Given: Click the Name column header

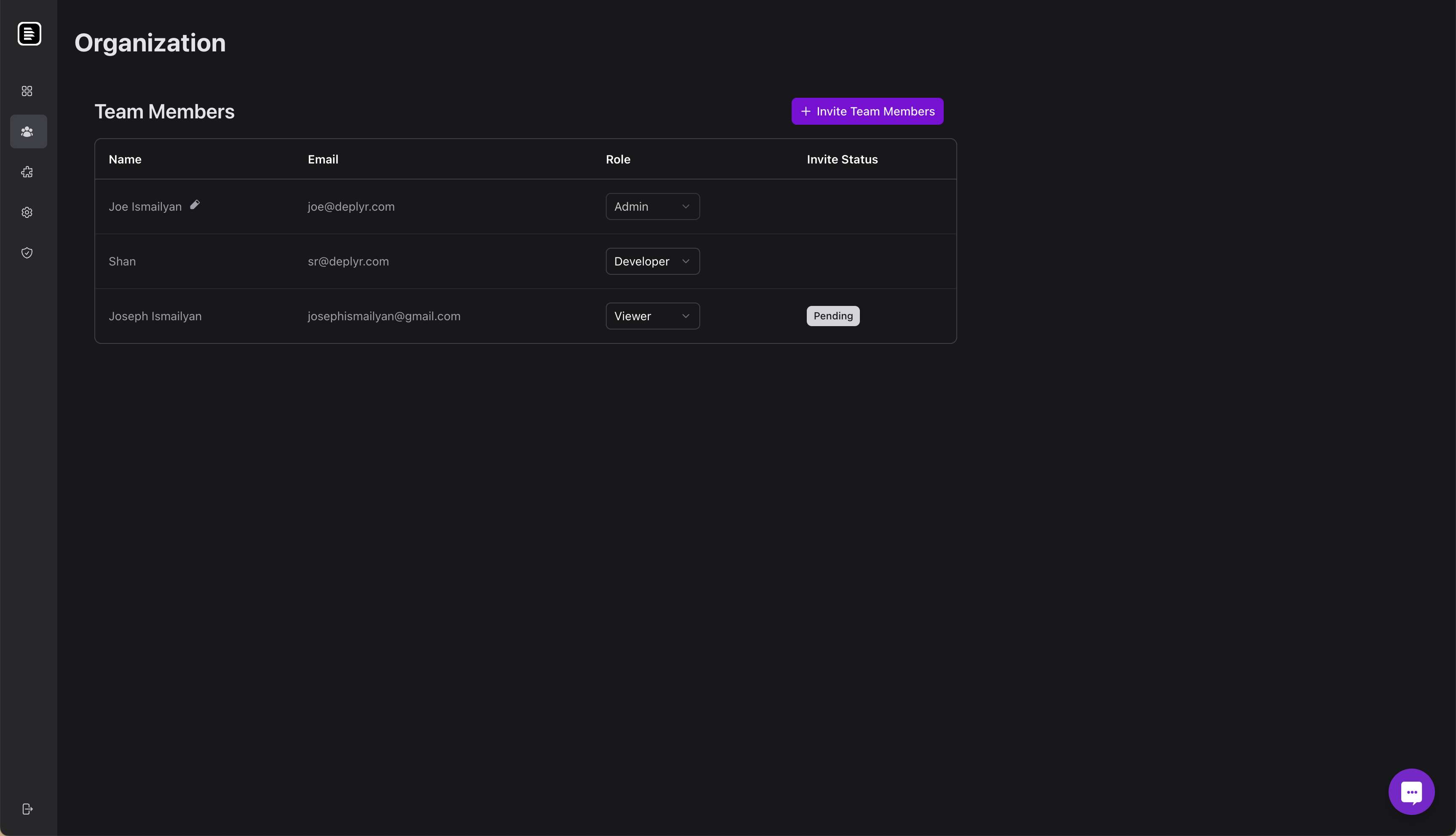Looking at the screenshot, I should click(125, 160).
